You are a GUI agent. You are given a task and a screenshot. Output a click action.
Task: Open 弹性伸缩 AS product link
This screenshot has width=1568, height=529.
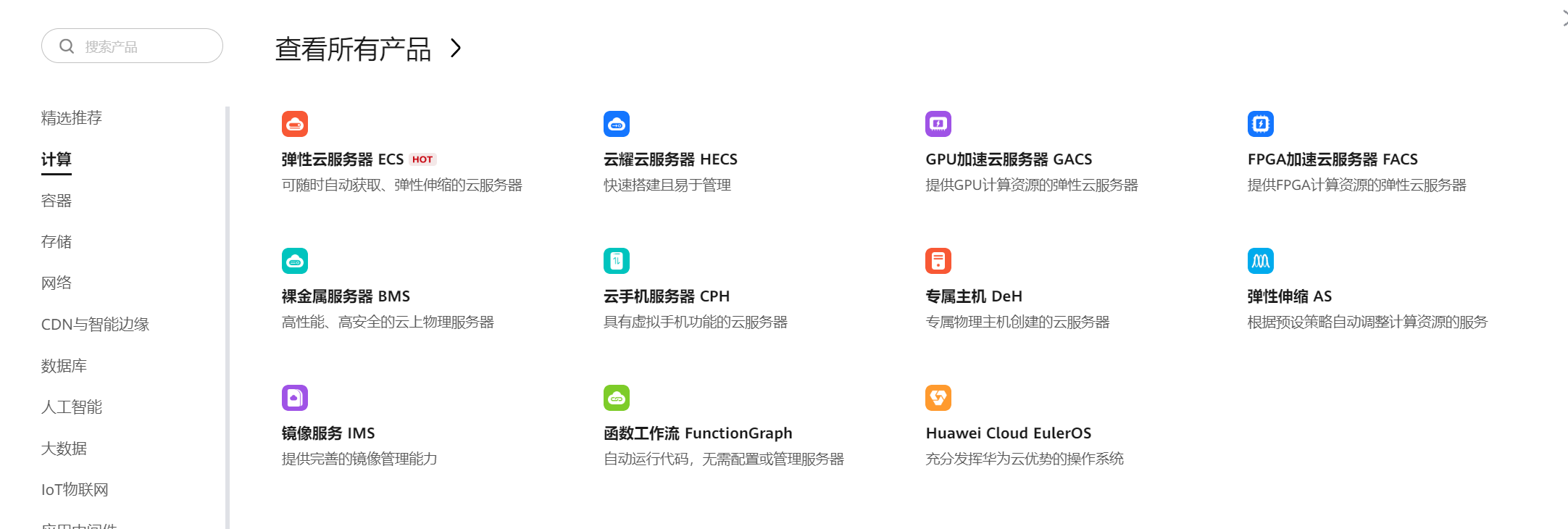coord(1290,296)
